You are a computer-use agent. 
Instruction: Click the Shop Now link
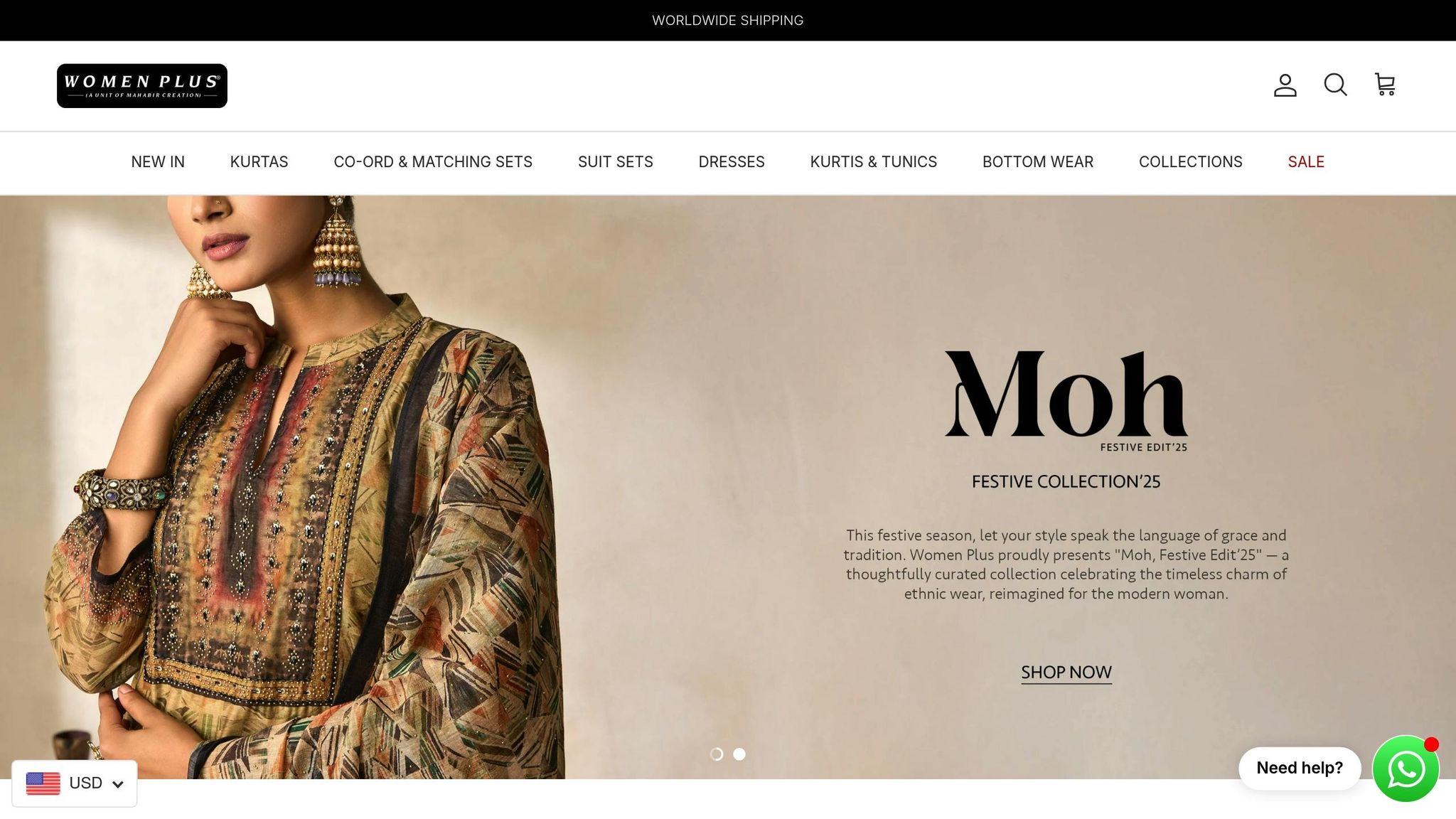tap(1066, 673)
